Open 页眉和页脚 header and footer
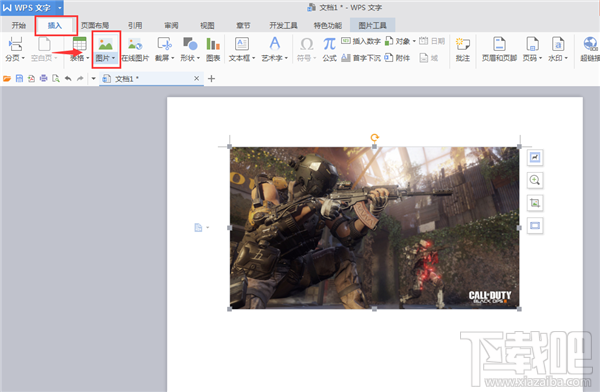 coord(499,49)
